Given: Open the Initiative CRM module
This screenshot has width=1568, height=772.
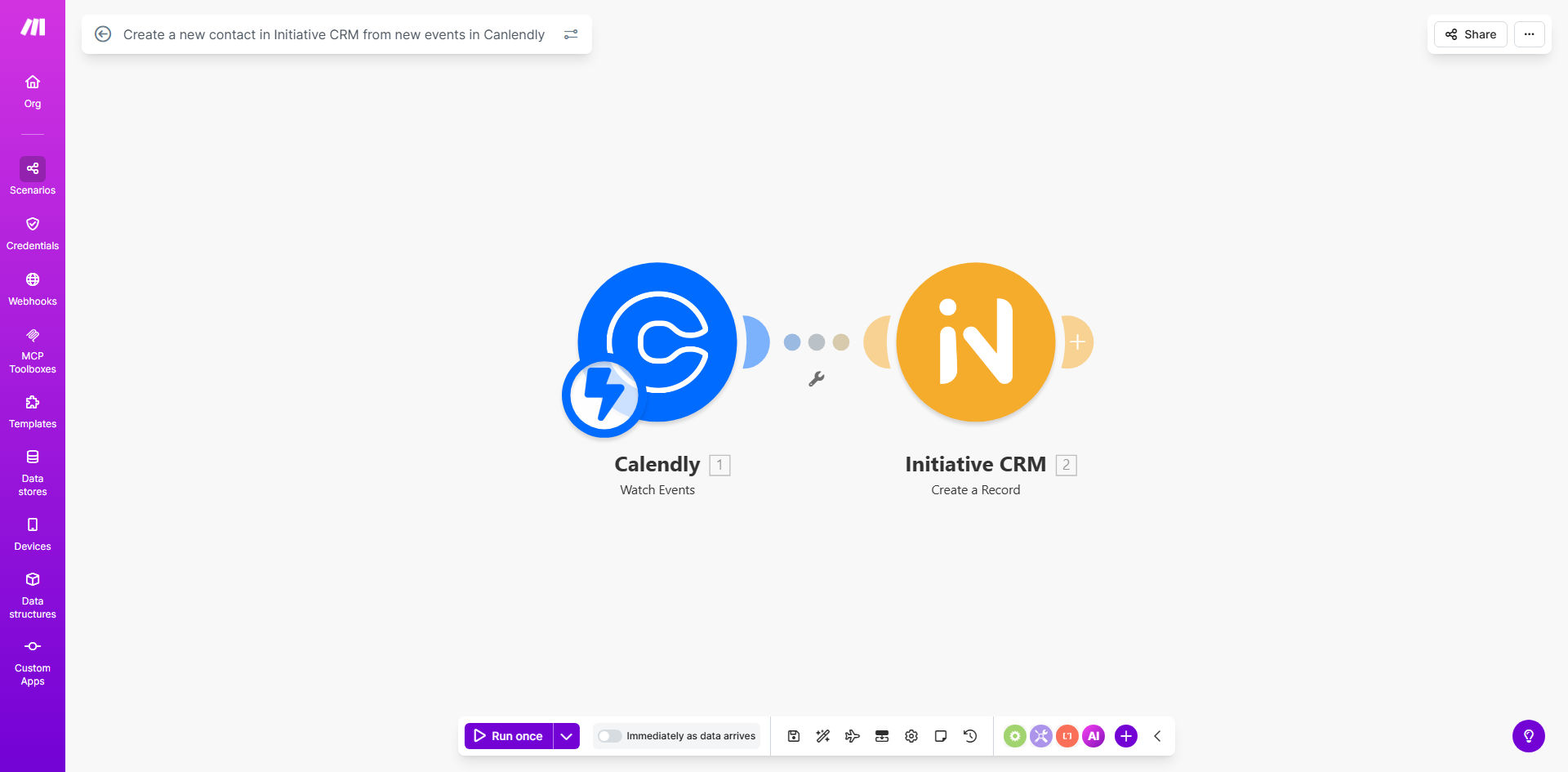Looking at the screenshot, I should click(976, 341).
